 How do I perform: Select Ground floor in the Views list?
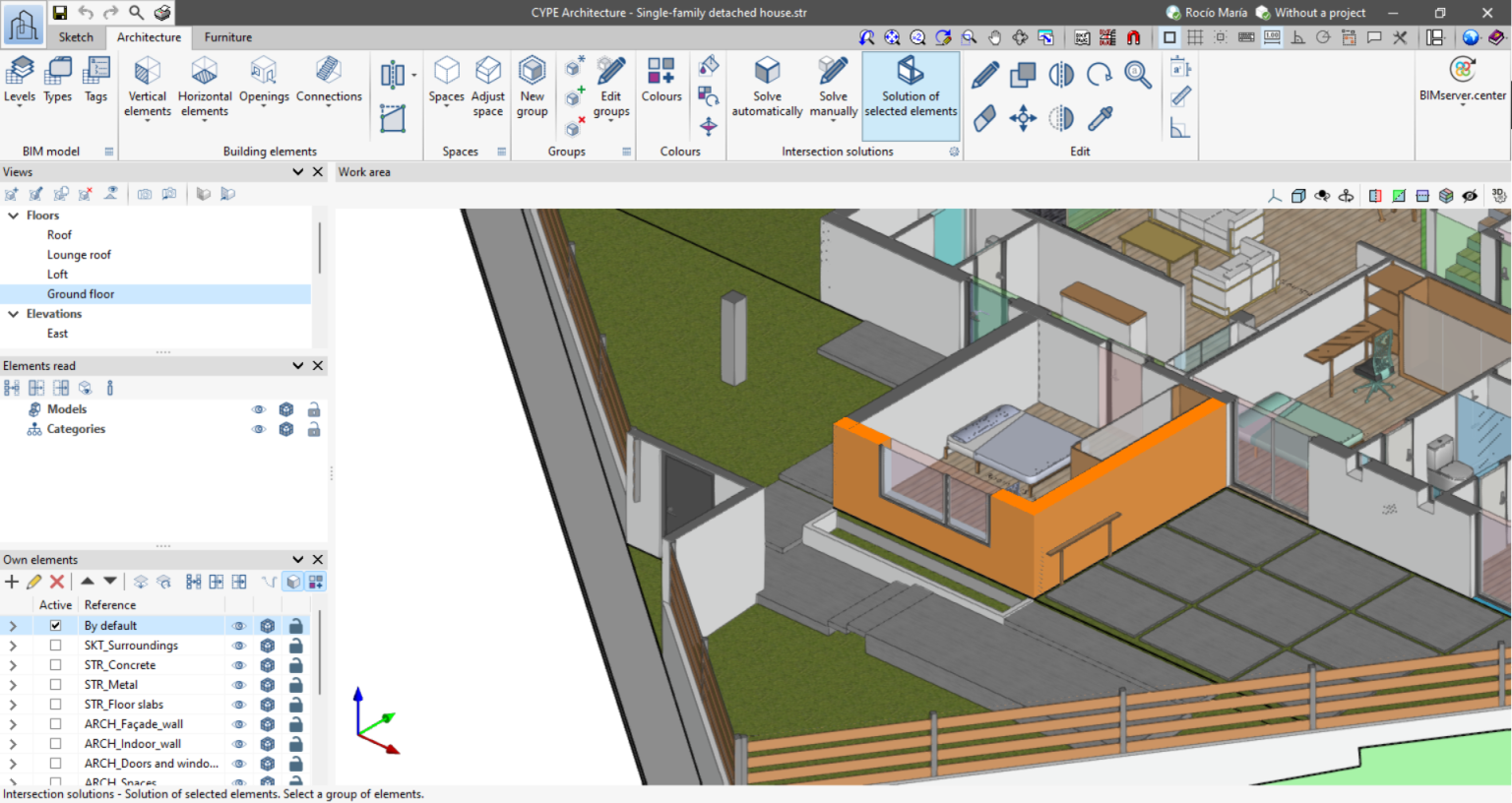[81, 293]
